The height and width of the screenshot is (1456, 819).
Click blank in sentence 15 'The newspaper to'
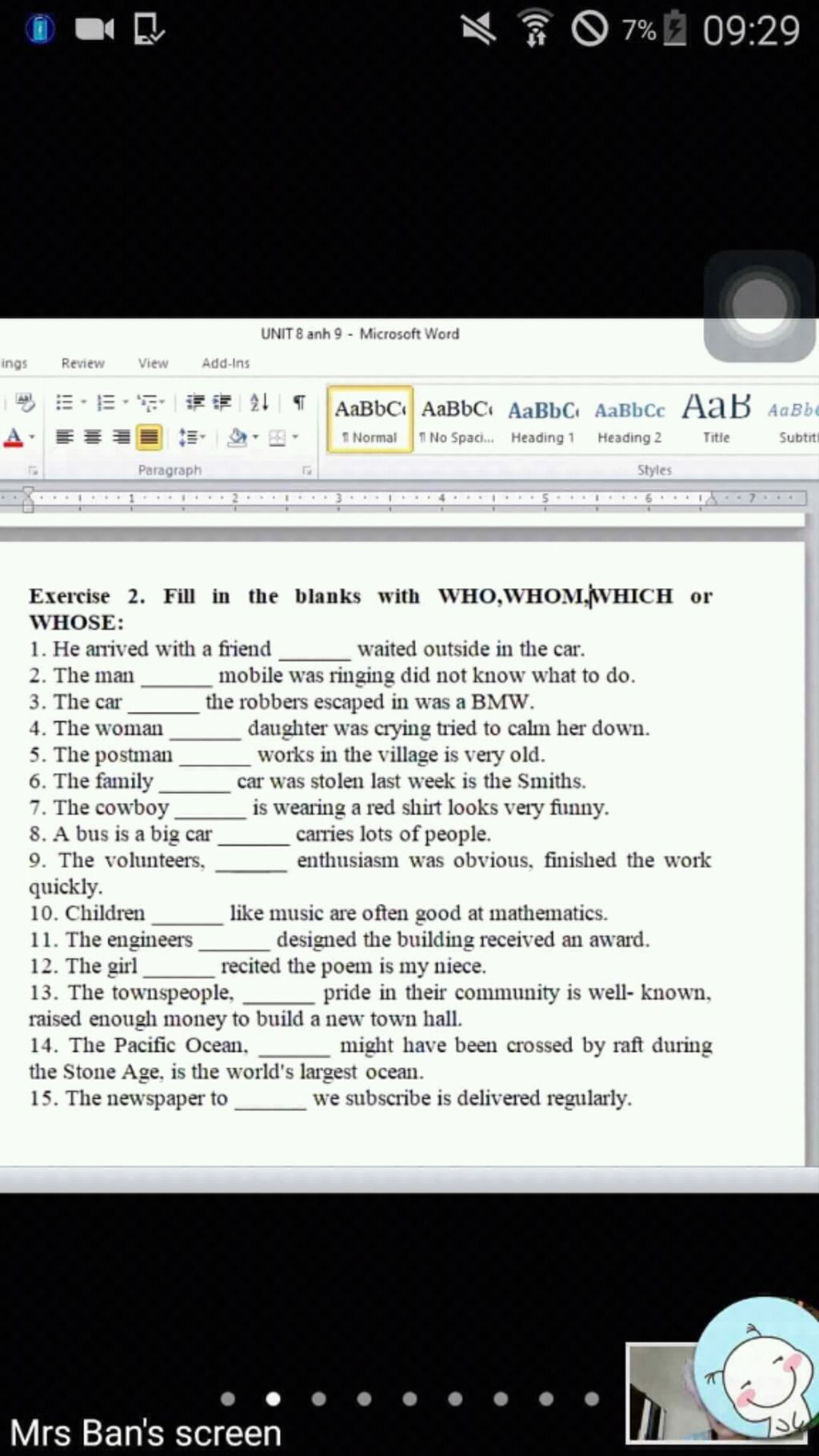[270, 1099]
